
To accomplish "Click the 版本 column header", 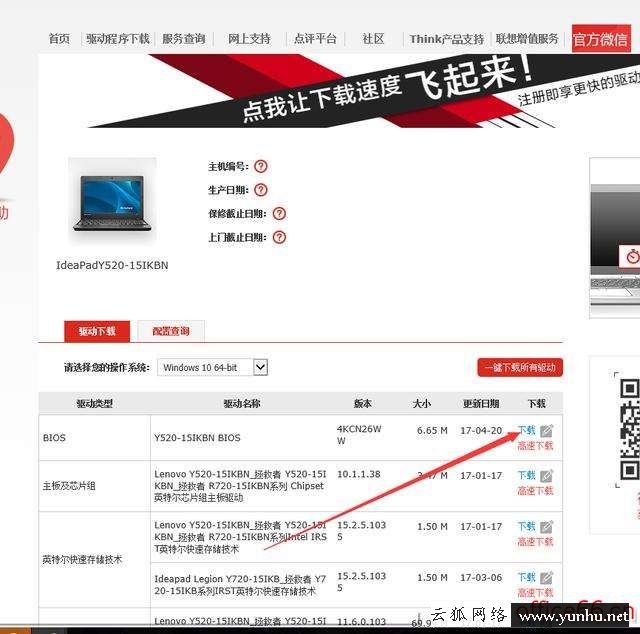I will click(362, 404).
